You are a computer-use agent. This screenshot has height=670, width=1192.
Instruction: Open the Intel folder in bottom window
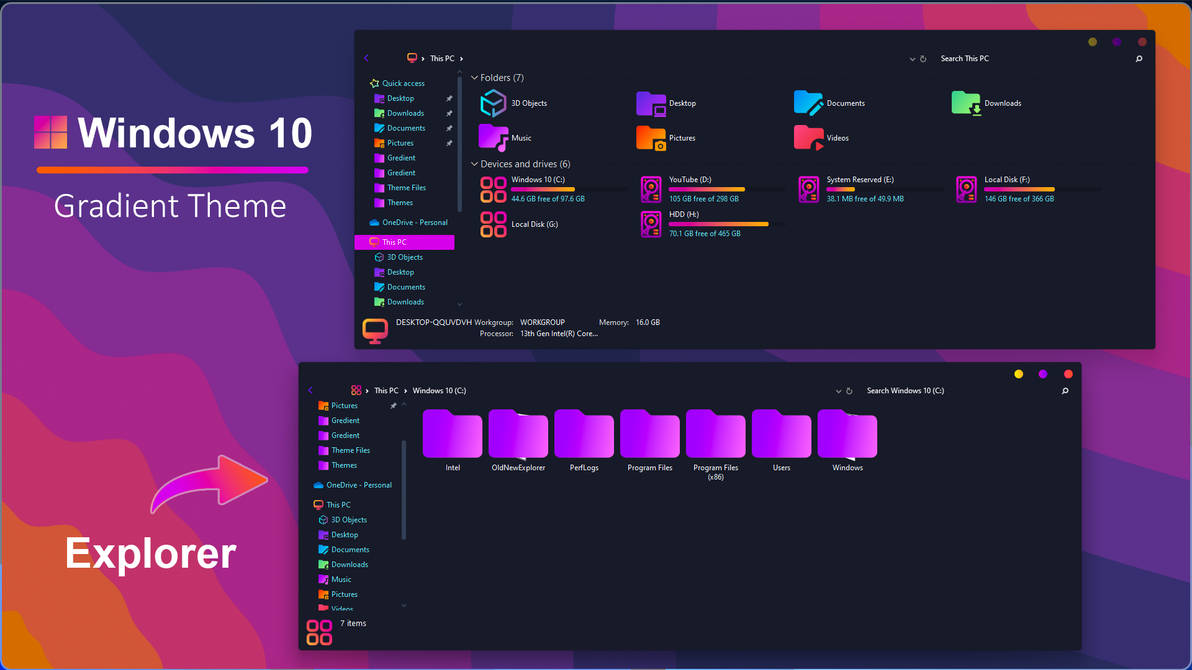452,441
